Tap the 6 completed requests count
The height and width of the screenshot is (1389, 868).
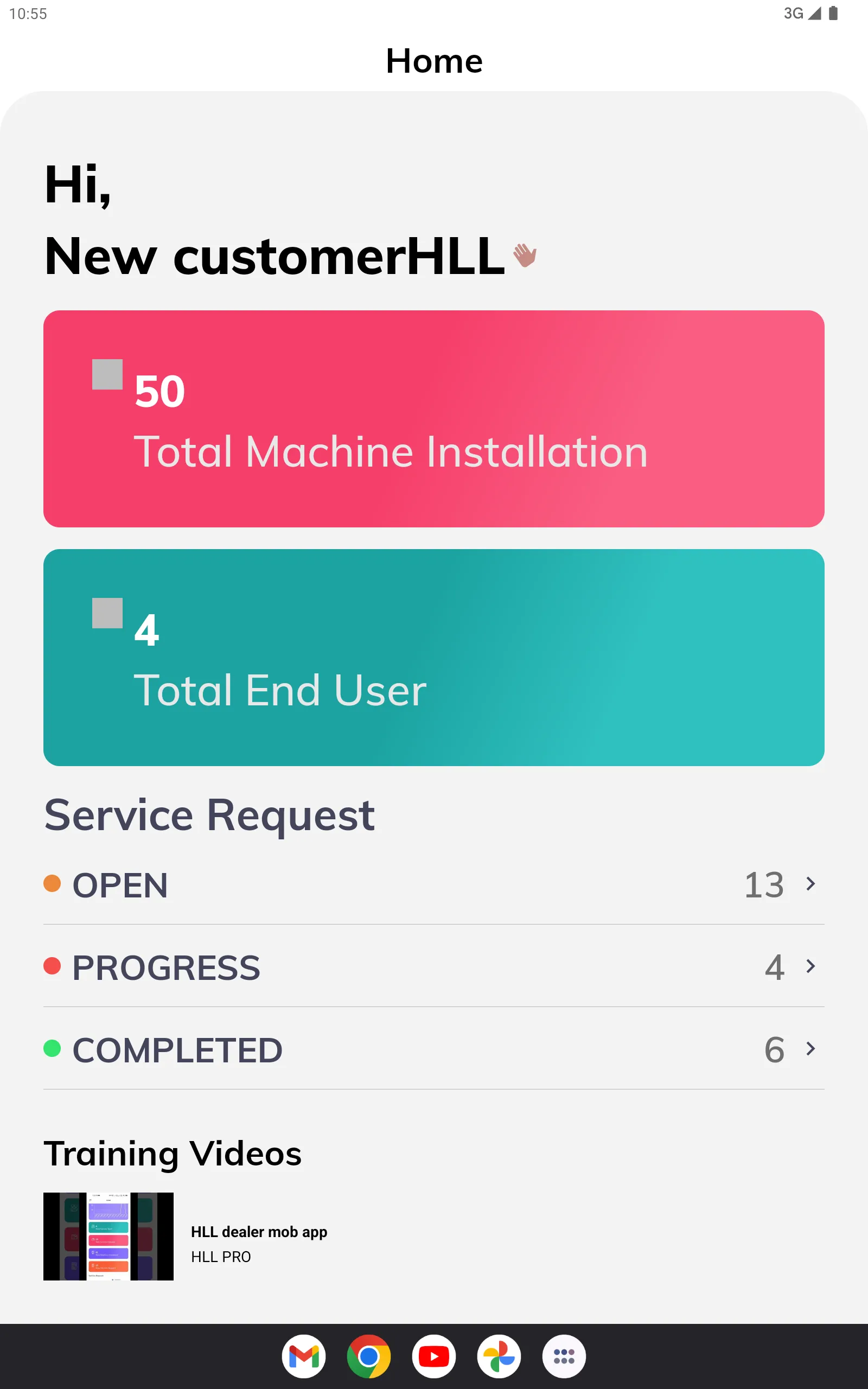click(x=775, y=1050)
